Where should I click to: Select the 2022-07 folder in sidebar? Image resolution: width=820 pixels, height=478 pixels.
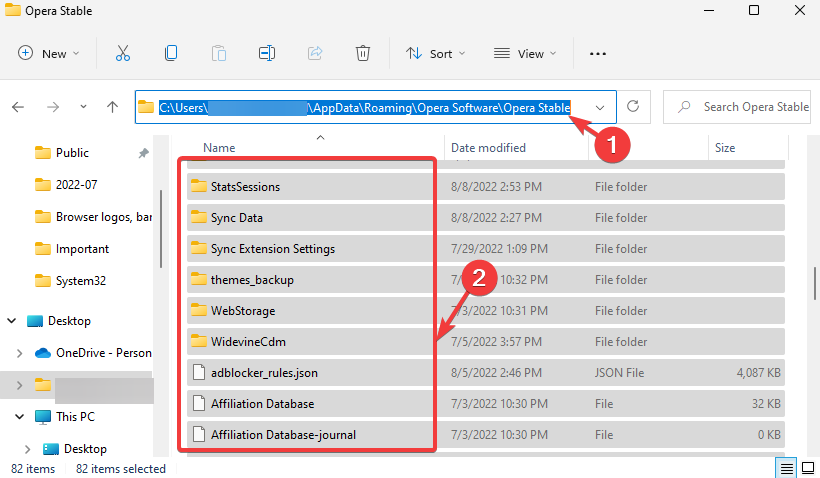[x=78, y=185]
